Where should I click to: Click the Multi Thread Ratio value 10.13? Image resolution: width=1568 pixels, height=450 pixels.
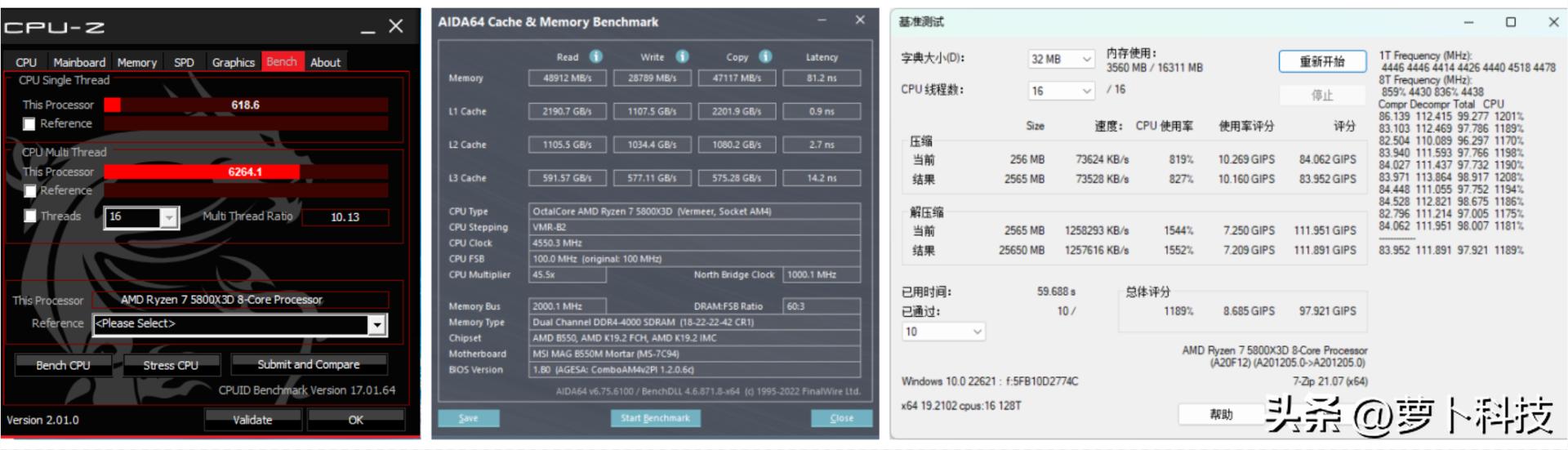[x=345, y=217]
